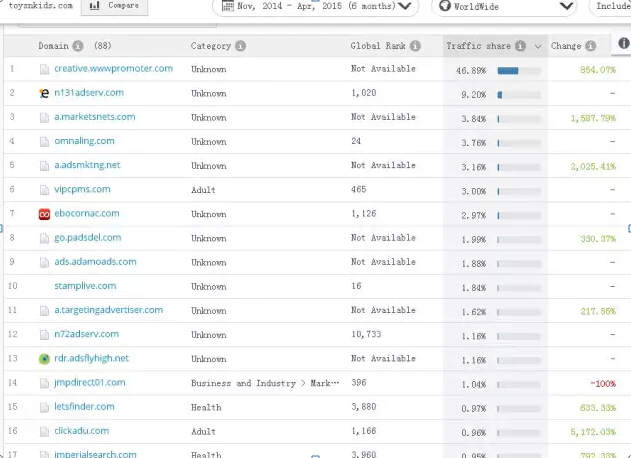Screen dimensions: 631x458
Task: Open omnaling.com link
Action: [84, 141]
